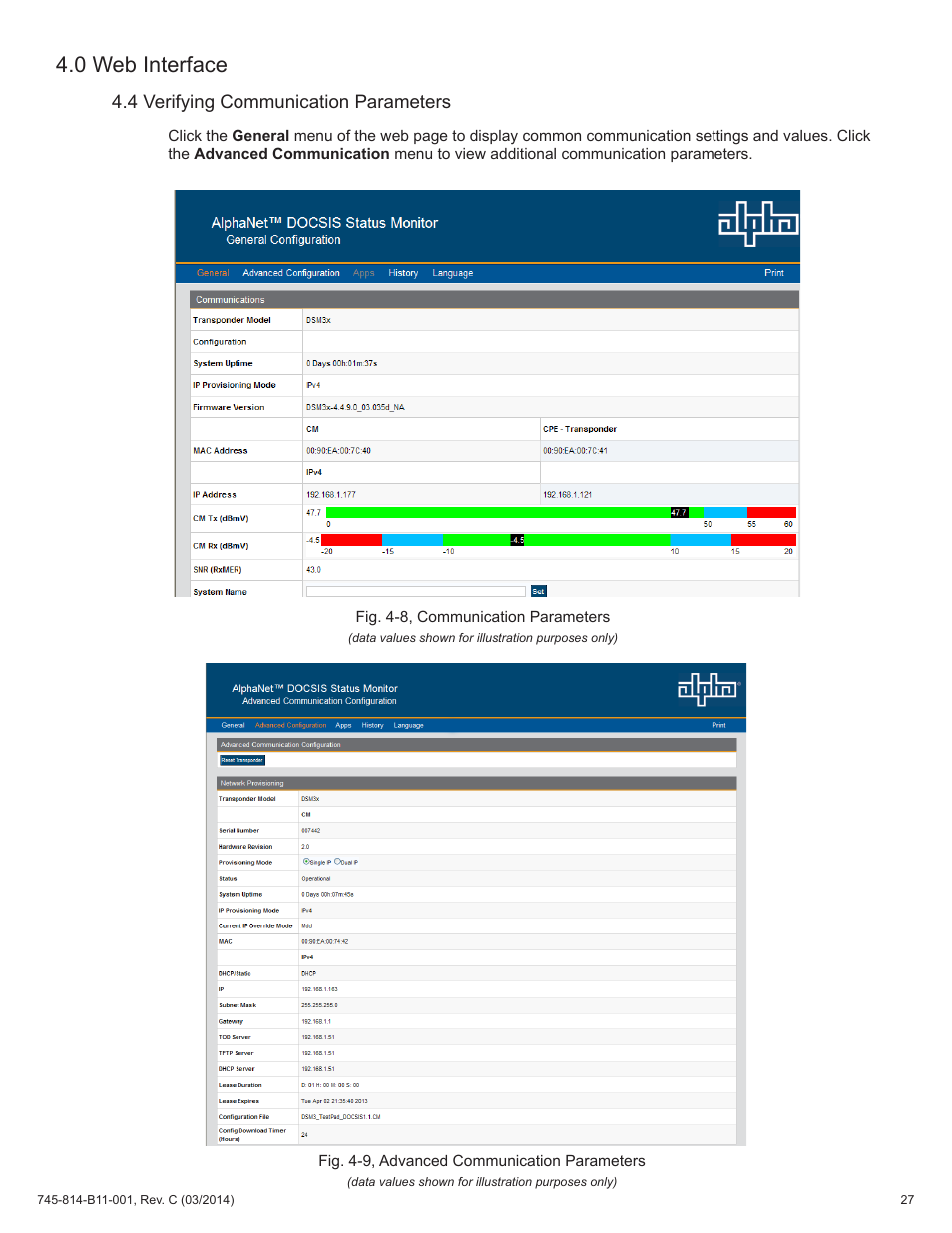This screenshot has width=952, height=1233.
Task: Open the Apps menu in General Configuration page
Action: [364, 273]
